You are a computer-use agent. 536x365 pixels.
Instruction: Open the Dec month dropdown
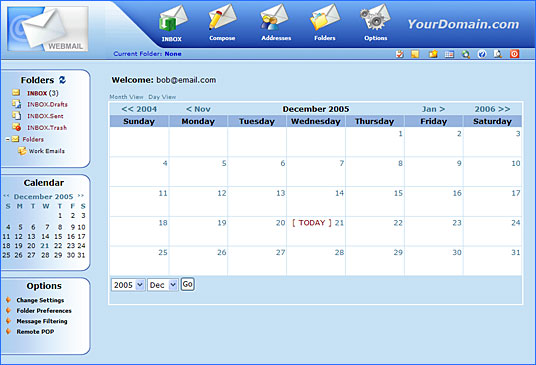163,285
